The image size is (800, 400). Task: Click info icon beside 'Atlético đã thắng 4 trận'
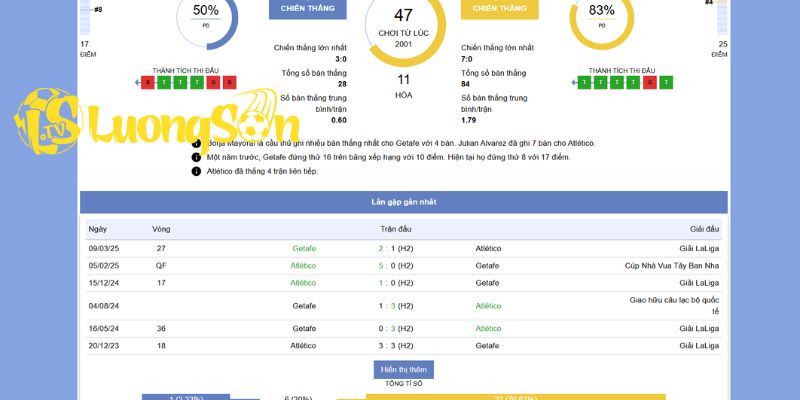pyautogui.click(x=196, y=171)
